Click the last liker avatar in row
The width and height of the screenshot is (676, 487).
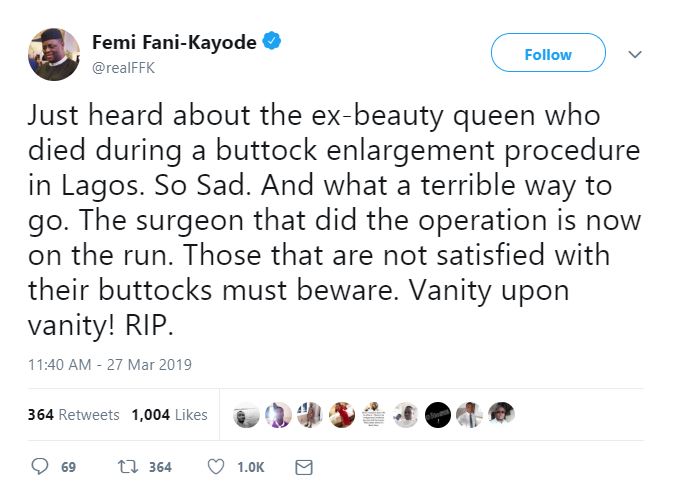point(501,415)
